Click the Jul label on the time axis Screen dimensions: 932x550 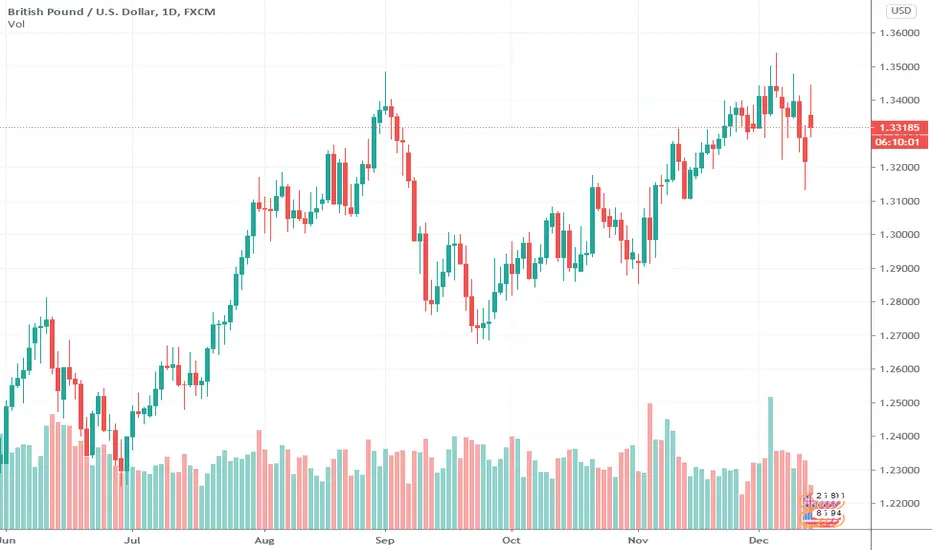click(132, 540)
